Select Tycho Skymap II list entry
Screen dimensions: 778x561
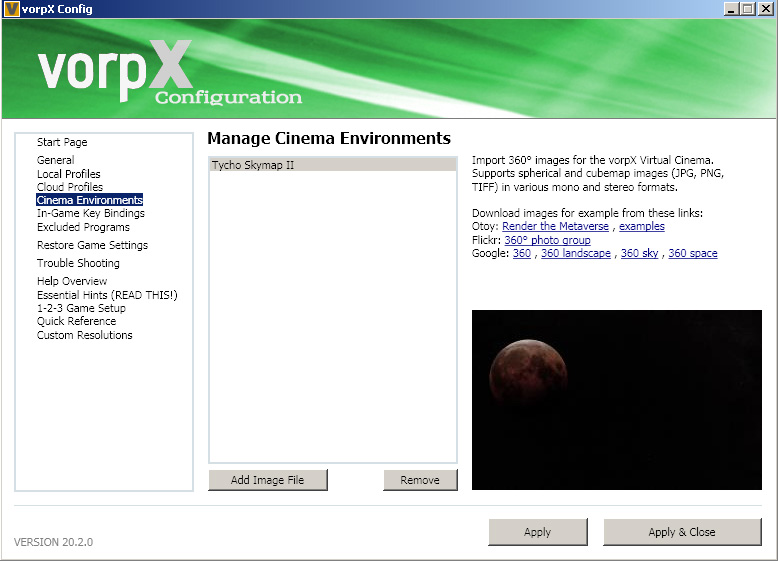click(x=332, y=165)
